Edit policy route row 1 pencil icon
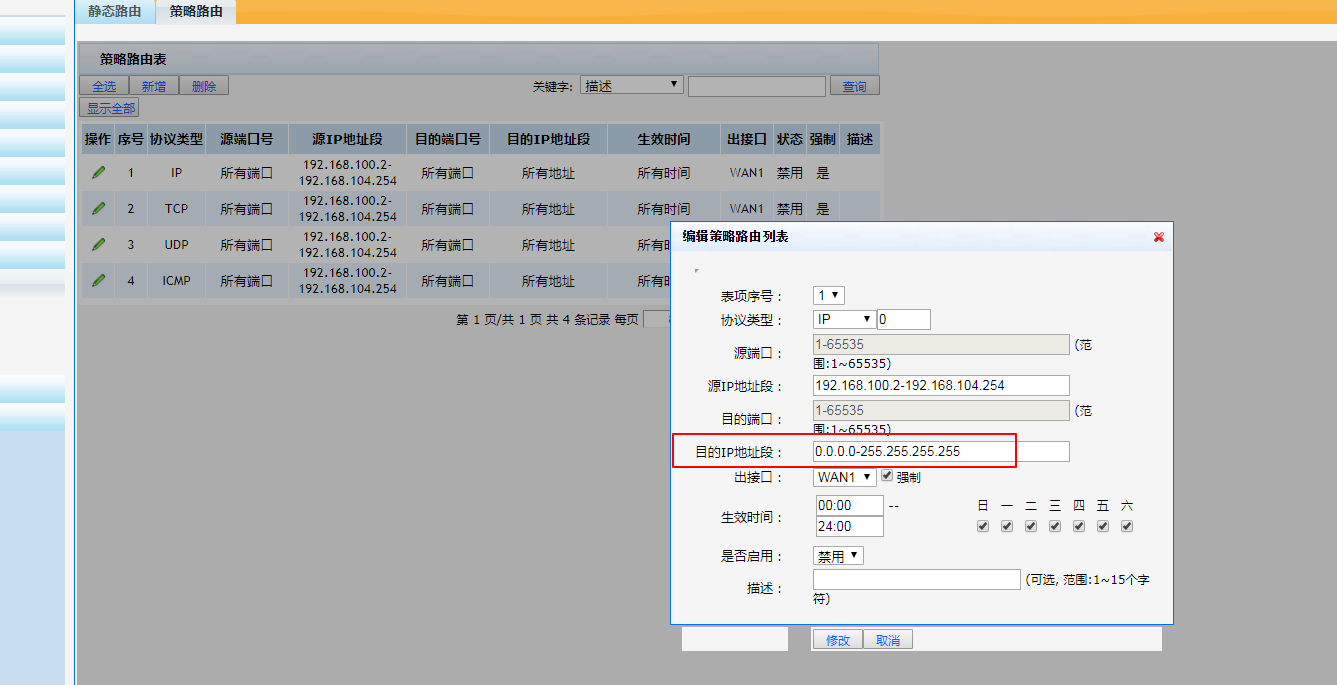The width and height of the screenshot is (1337, 685). coord(98,172)
